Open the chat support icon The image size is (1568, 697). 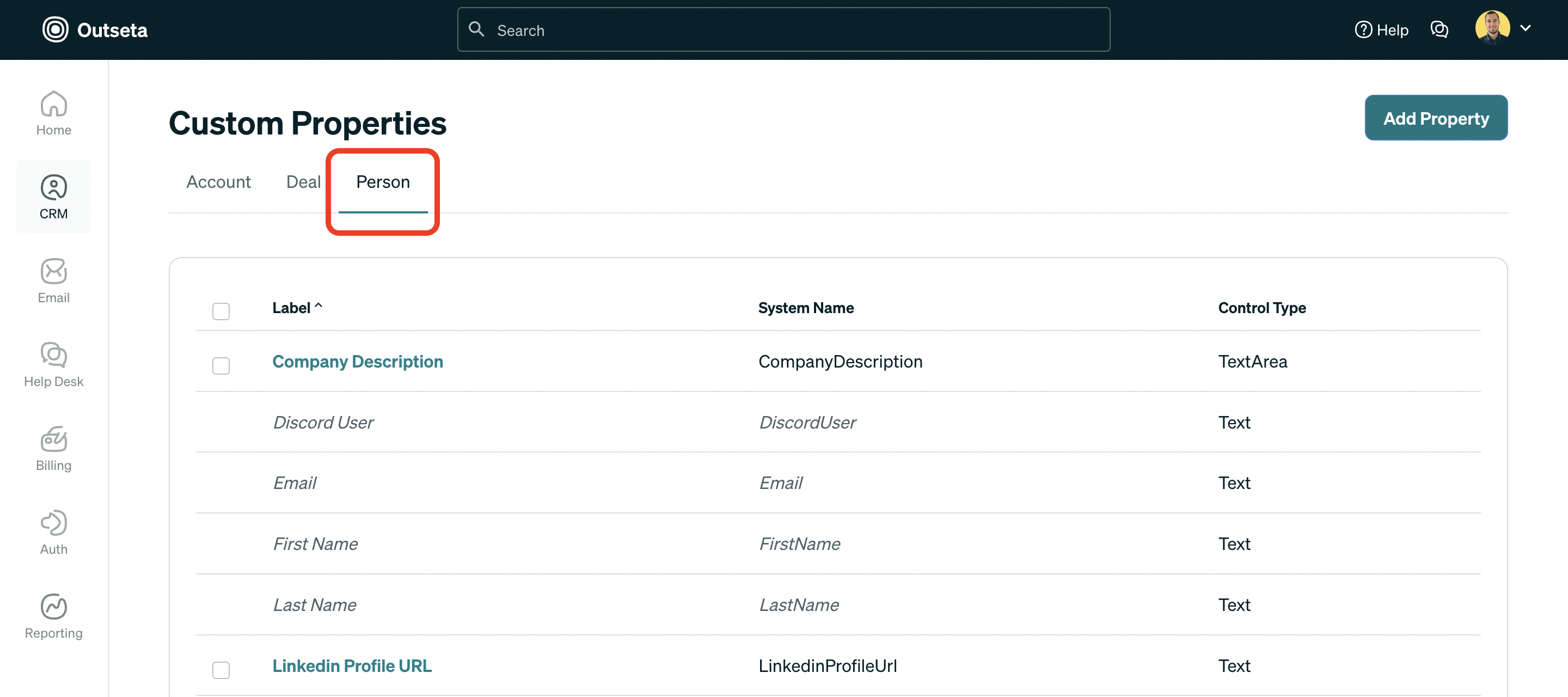(1440, 29)
